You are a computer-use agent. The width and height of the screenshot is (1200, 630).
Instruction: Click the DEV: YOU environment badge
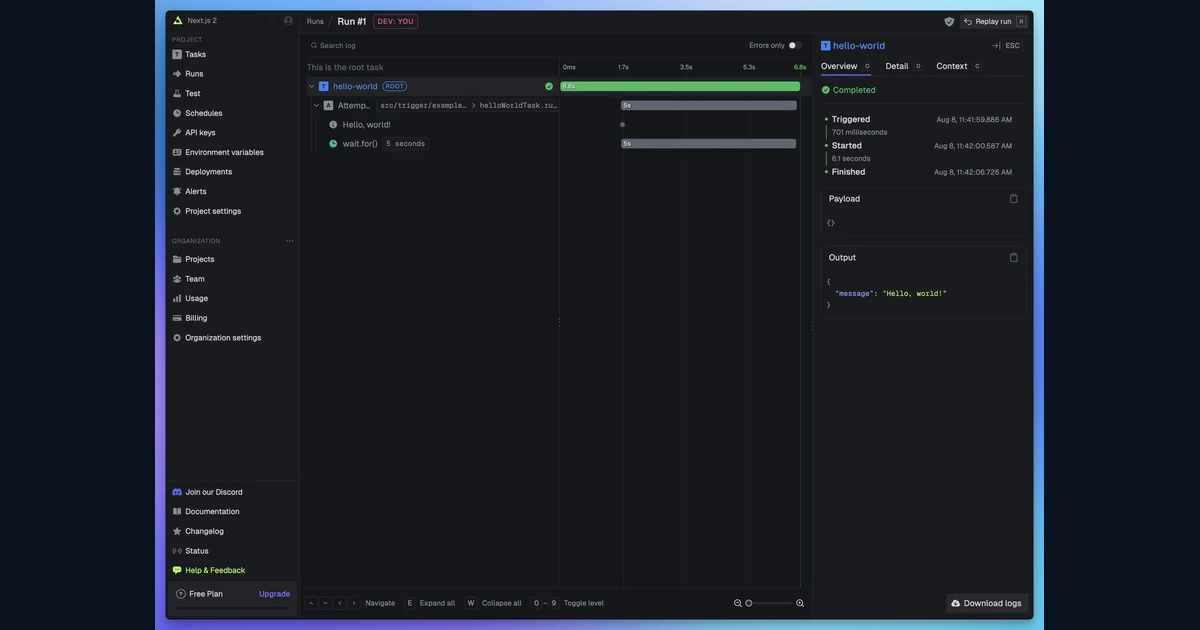(395, 21)
